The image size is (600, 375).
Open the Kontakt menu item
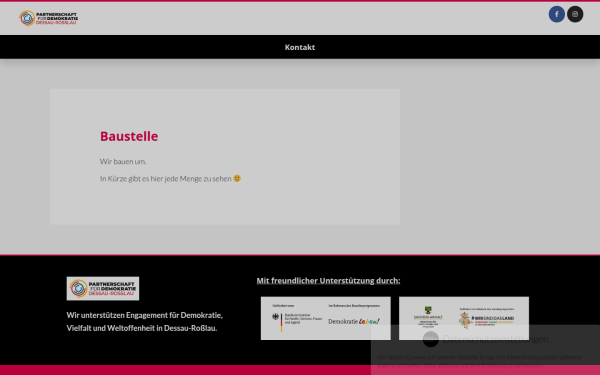click(300, 47)
